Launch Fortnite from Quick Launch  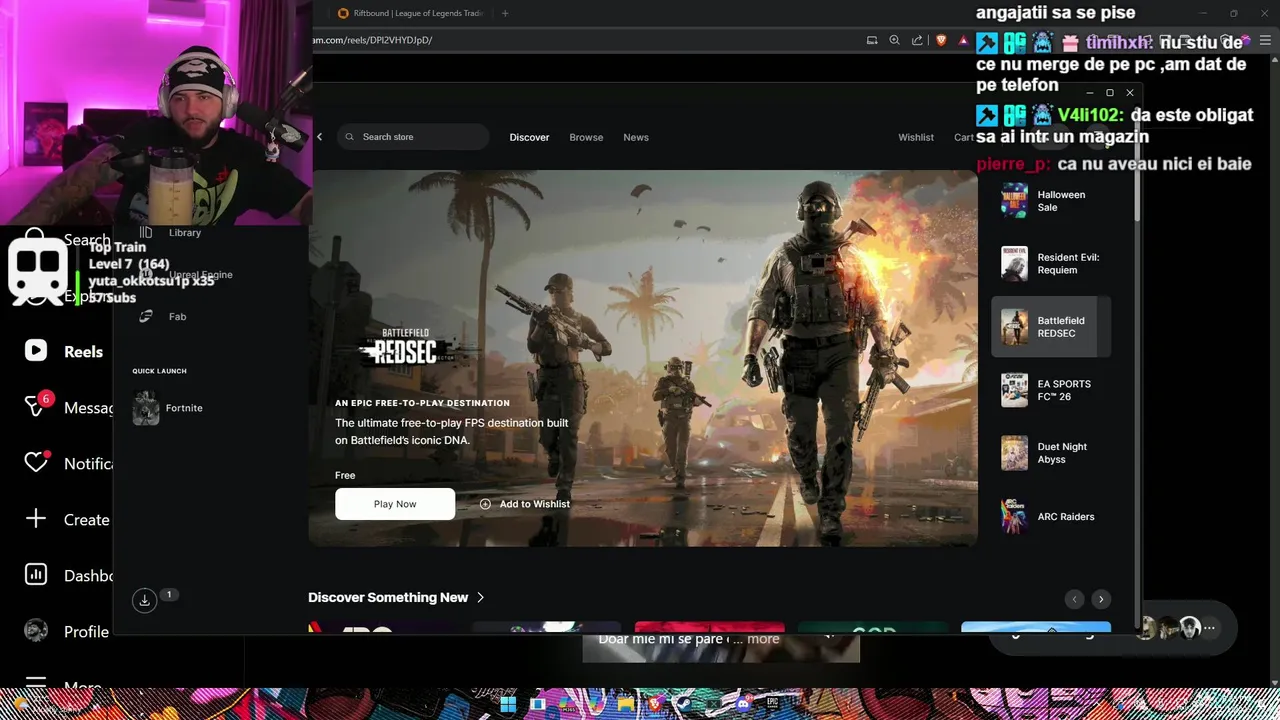click(x=168, y=408)
